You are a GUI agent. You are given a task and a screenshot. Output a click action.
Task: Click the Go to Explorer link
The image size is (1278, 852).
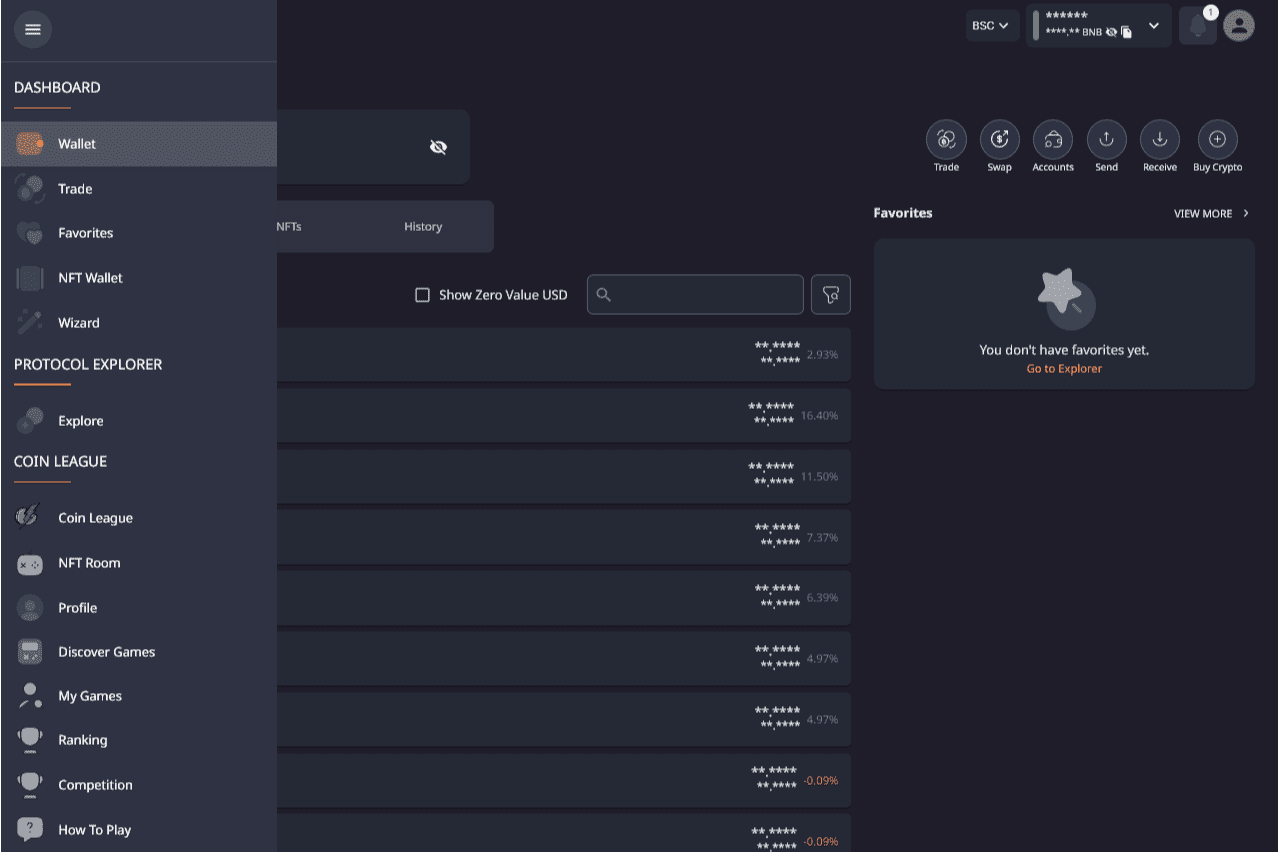click(x=1064, y=369)
